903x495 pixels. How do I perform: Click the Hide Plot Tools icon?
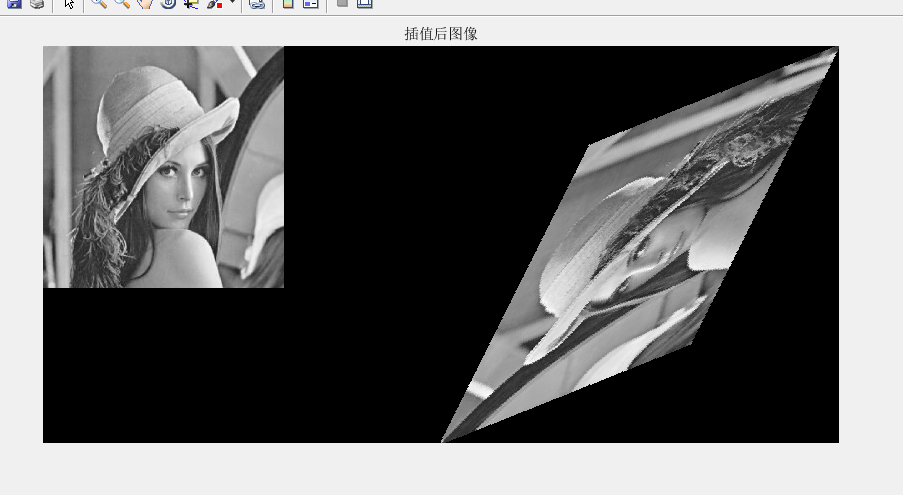(x=342, y=3)
